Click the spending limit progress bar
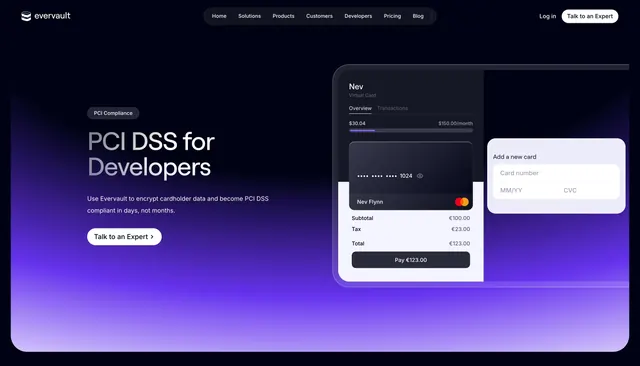Viewport: 640px width, 366px height. (x=411, y=131)
